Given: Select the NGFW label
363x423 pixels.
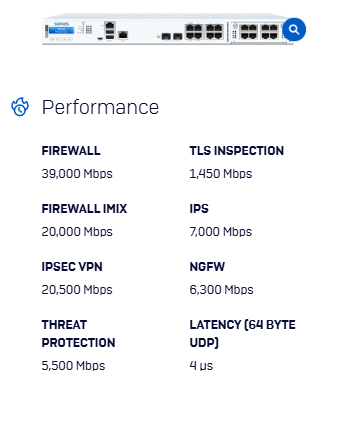Looking at the screenshot, I should pos(207,267).
